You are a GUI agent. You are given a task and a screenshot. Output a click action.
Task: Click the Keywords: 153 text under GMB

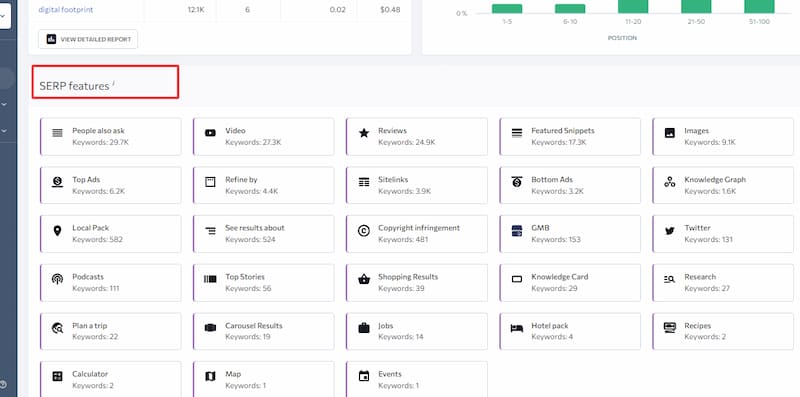coord(556,239)
